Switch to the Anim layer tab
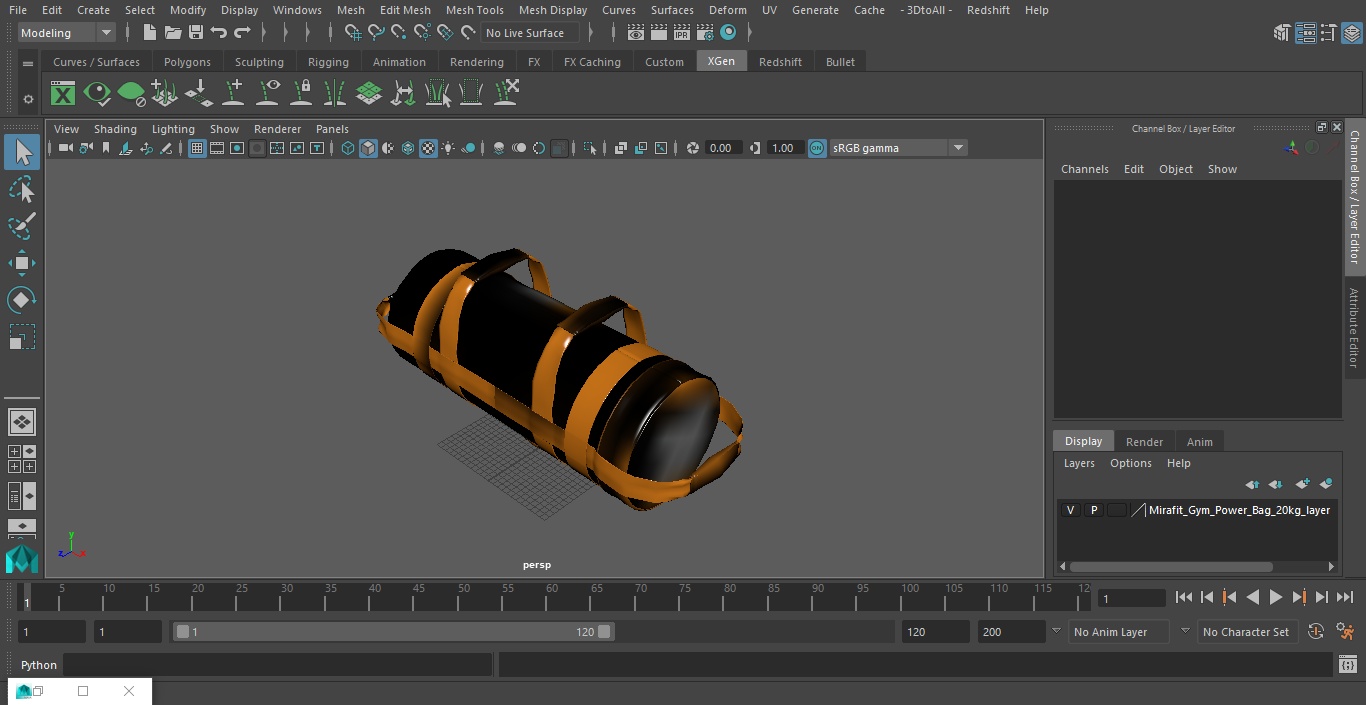Image resolution: width=1366 pixels, height=705 pixels. pos(1199,442)
